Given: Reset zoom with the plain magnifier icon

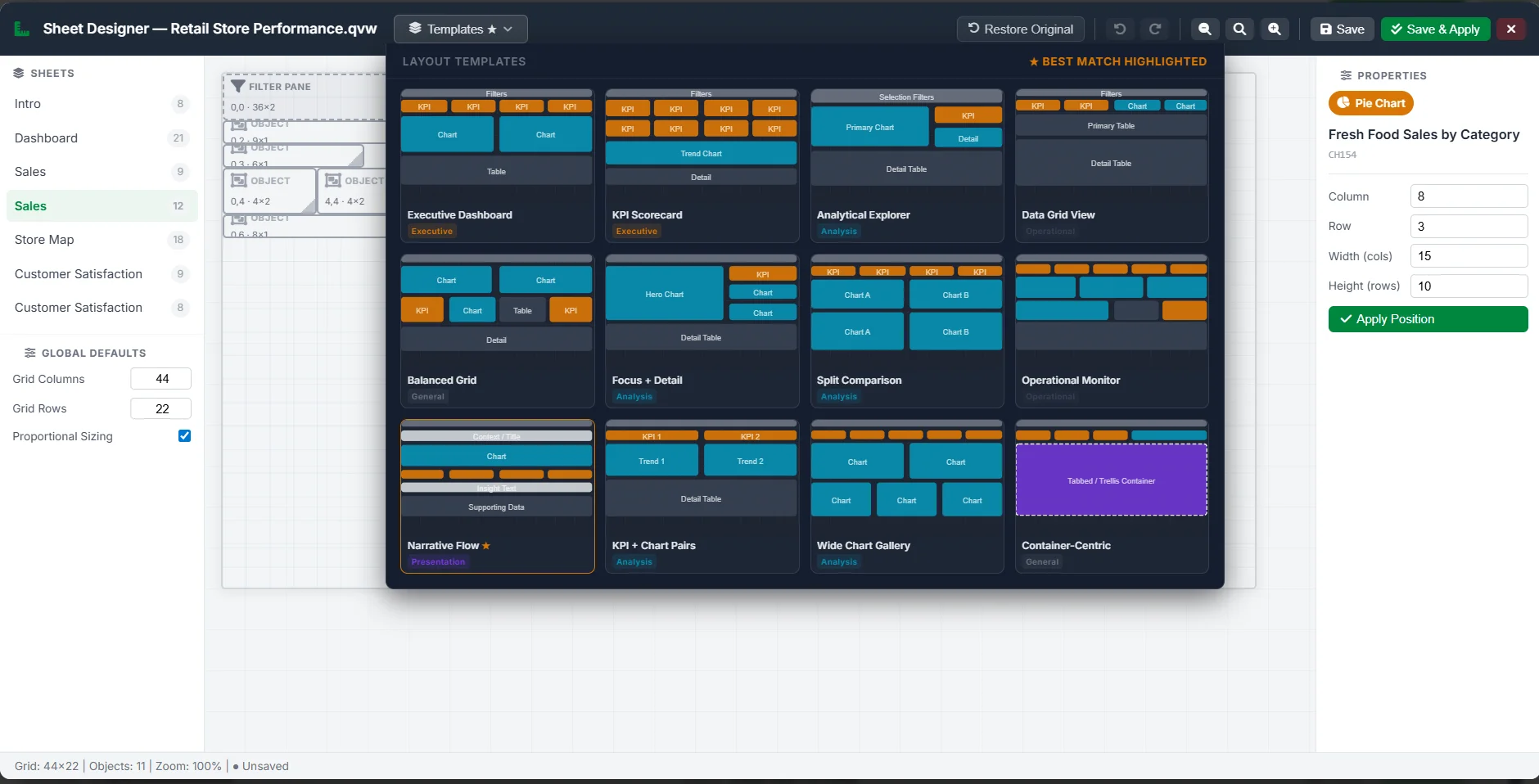Looking at the screenshot, I should 1239,29.
